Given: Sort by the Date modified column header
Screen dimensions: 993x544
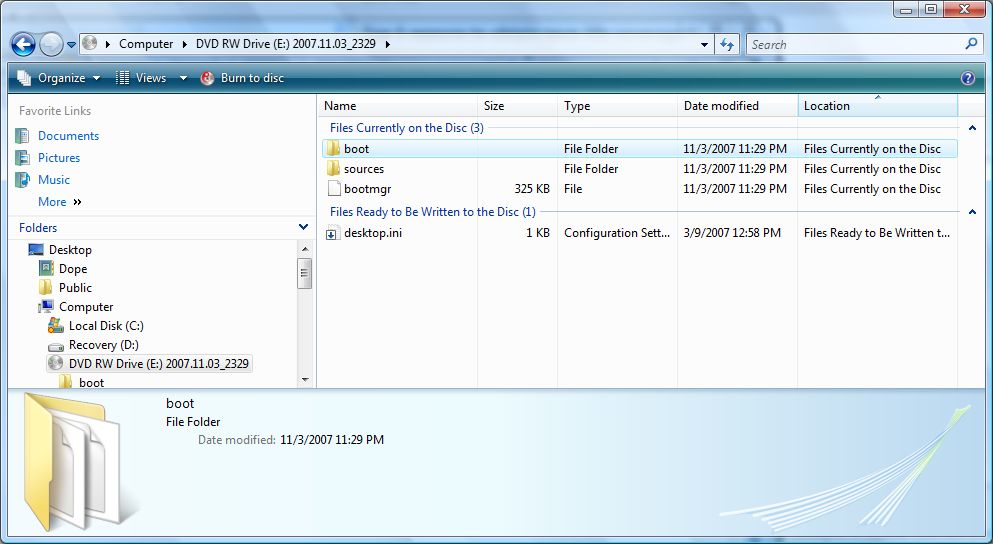Looking at the screenshot, I should coord(738,106).
